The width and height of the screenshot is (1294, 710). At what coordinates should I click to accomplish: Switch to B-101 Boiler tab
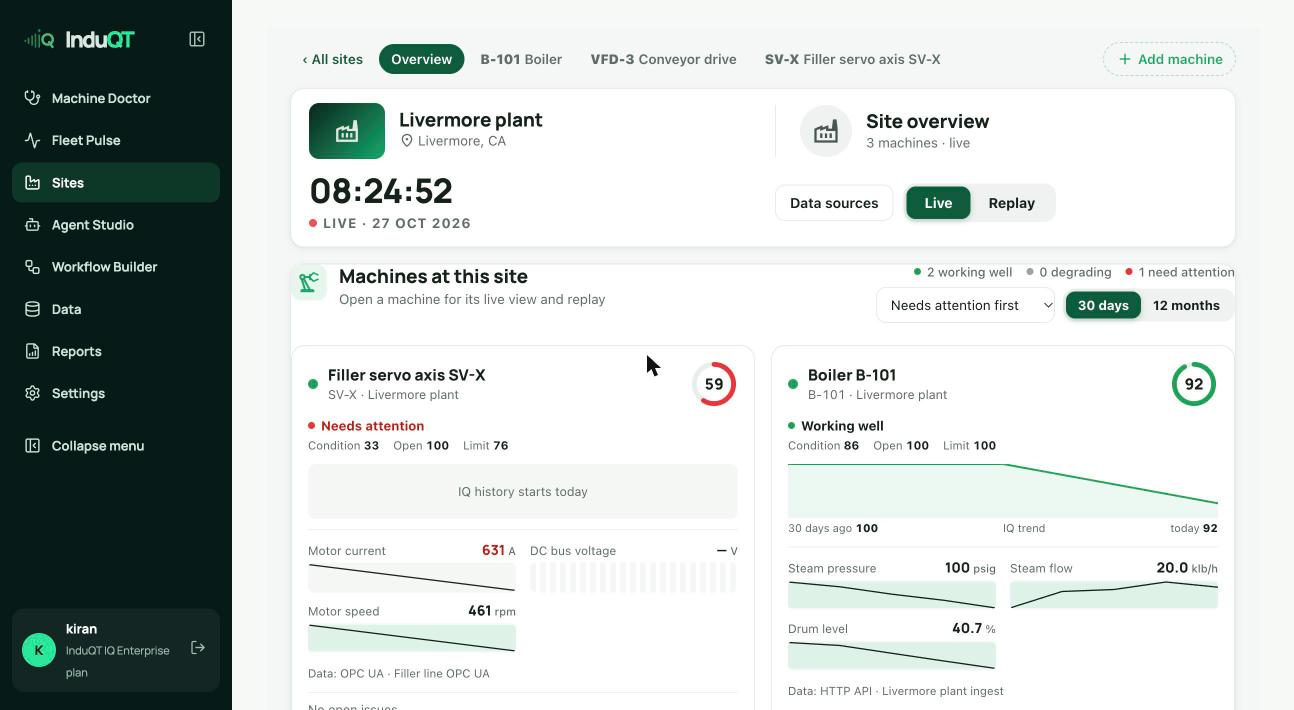[x=521, y=59]
